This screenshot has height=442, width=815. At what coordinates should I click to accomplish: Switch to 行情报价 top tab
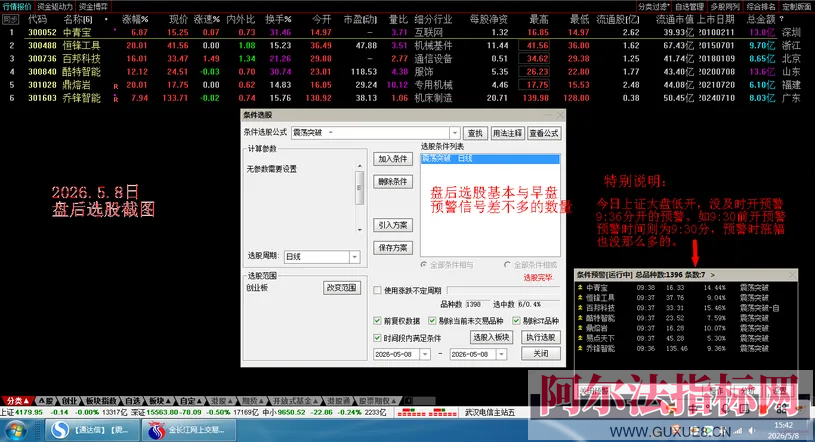[x=17, y=7]
